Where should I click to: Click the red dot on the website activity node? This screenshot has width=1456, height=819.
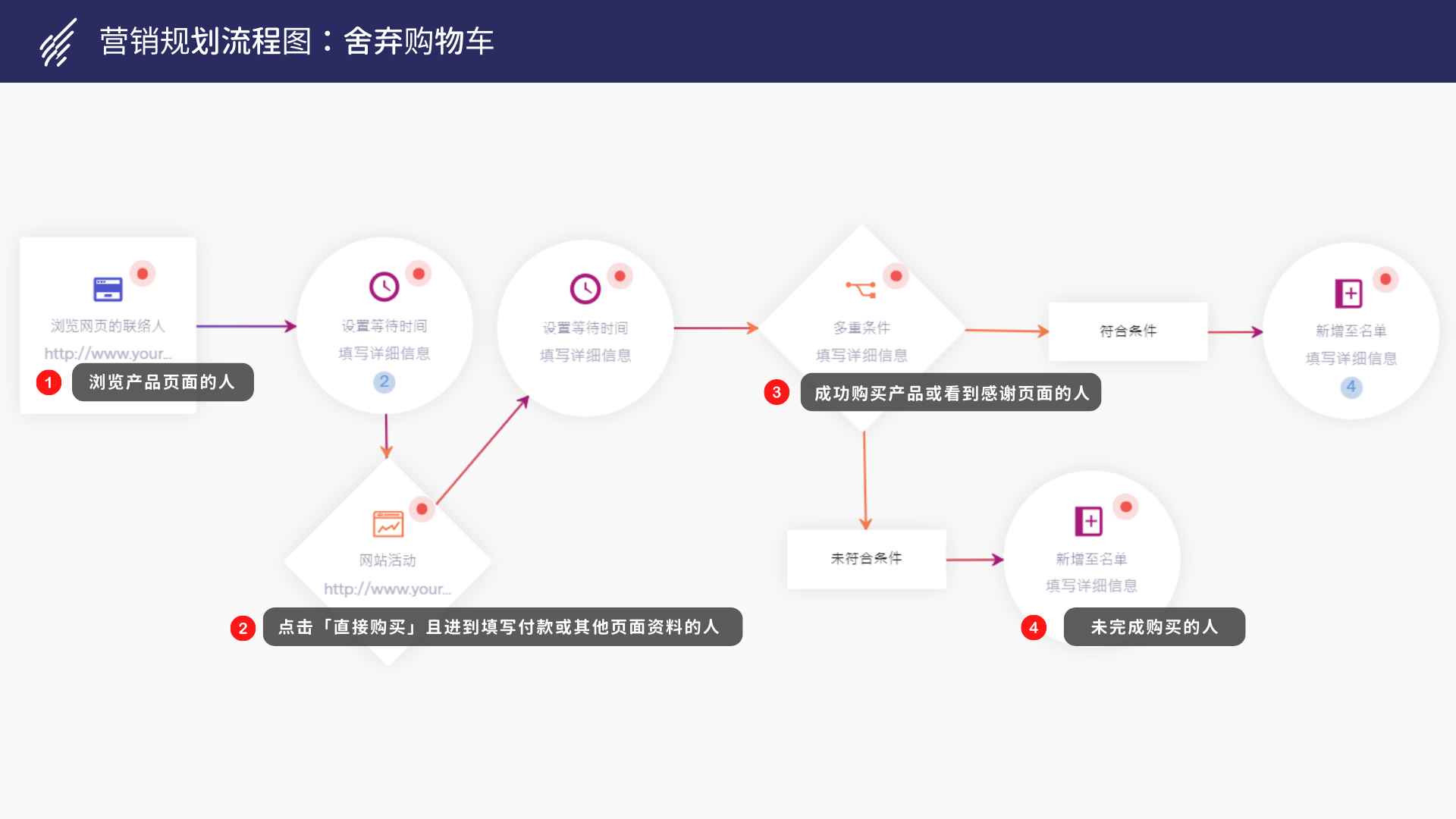click(422, 509)
